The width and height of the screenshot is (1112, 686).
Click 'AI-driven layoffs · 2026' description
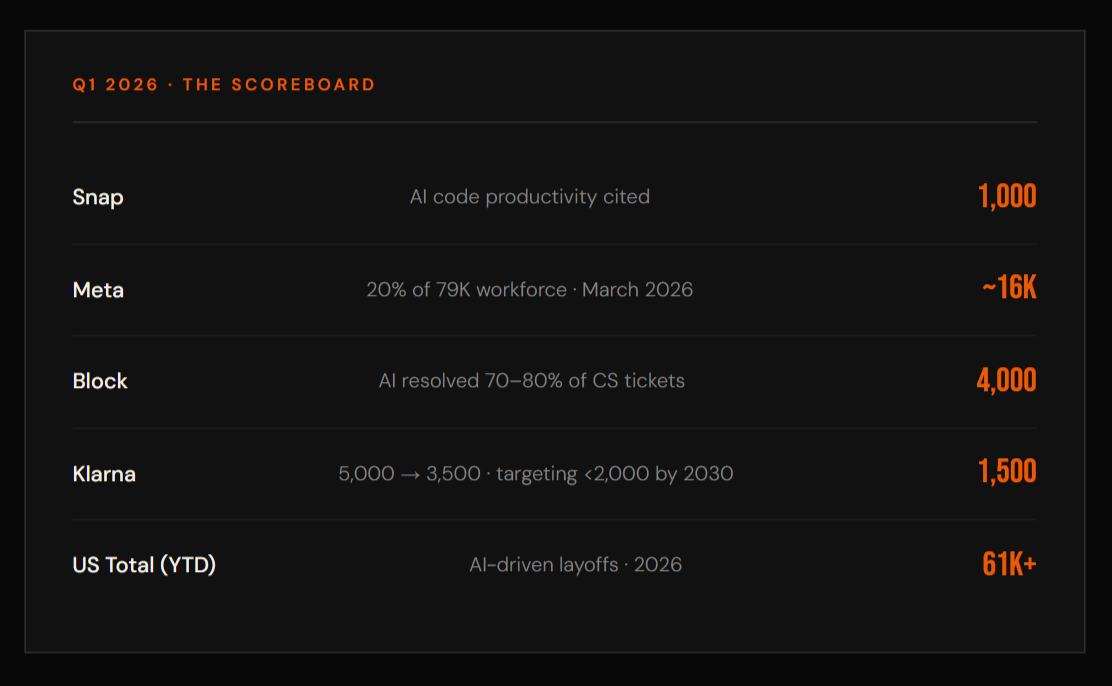click(575, 565)
